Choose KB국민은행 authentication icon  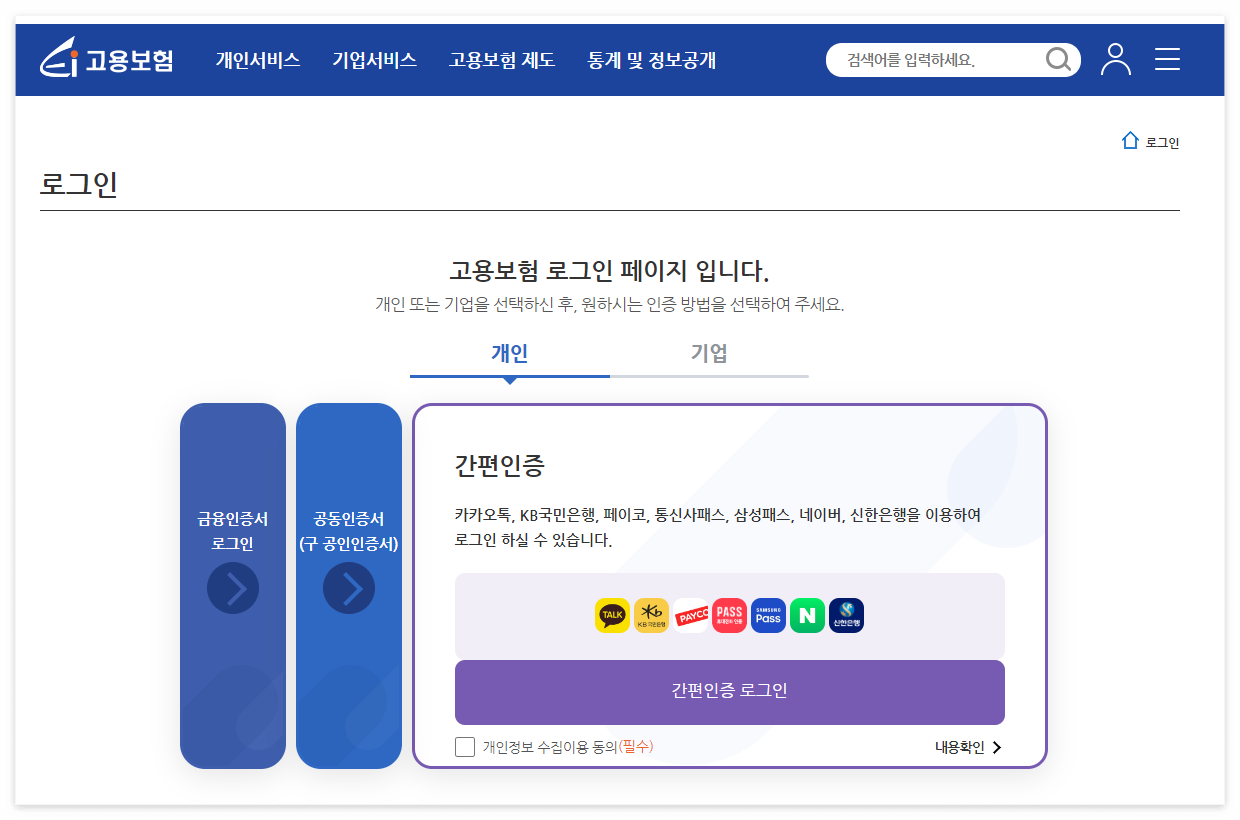click(x=651, y=615)
